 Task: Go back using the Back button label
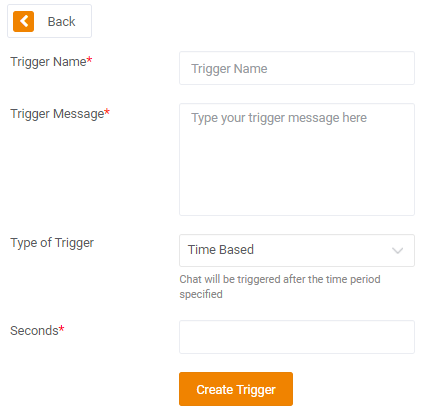(61, 22)
